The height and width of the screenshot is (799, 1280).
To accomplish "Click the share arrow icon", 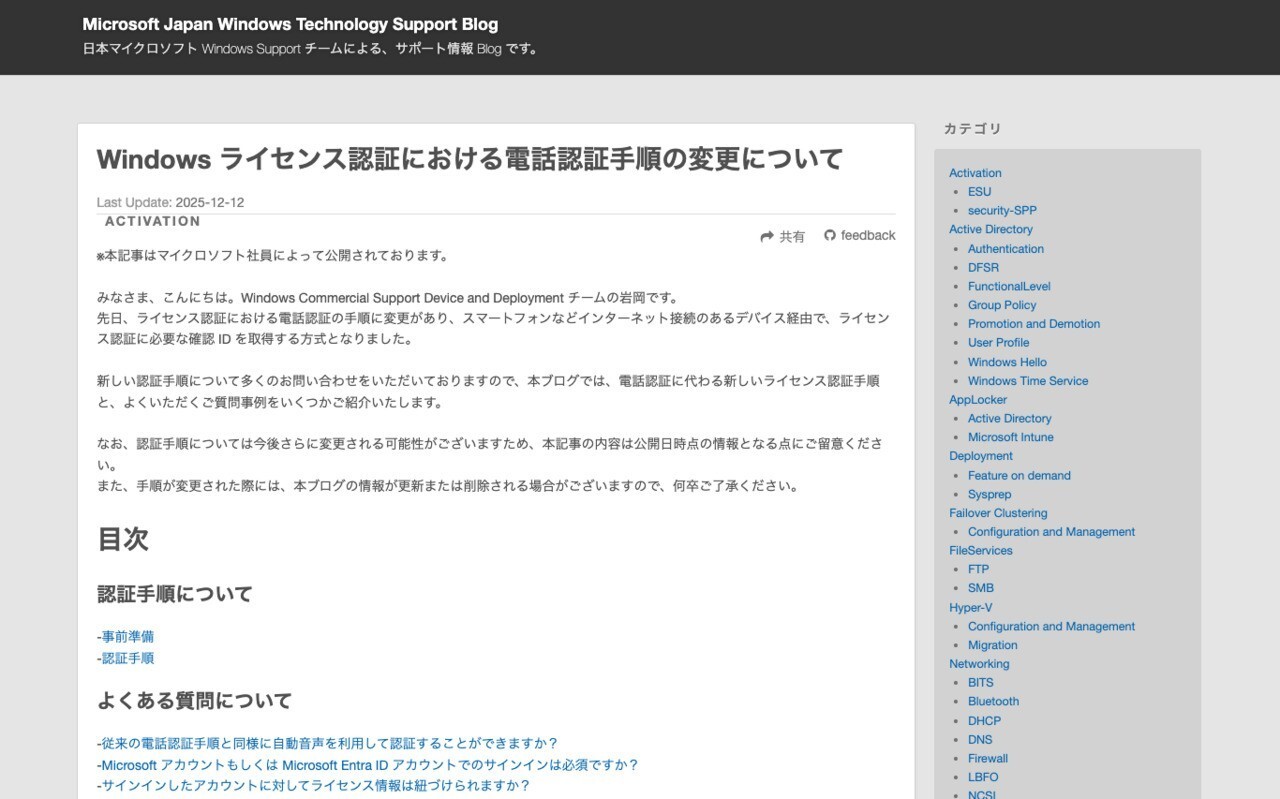I will pos(767,237).
